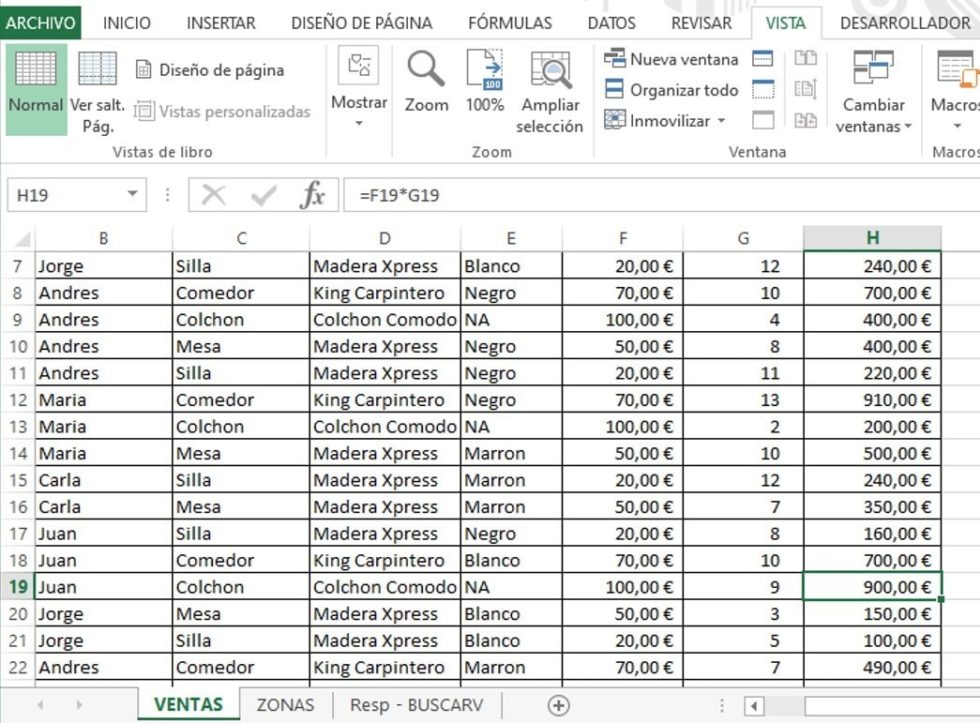Select price 50,00 € in row 20
The height and width of the screenshot is (723, 980).
(622, 614)
